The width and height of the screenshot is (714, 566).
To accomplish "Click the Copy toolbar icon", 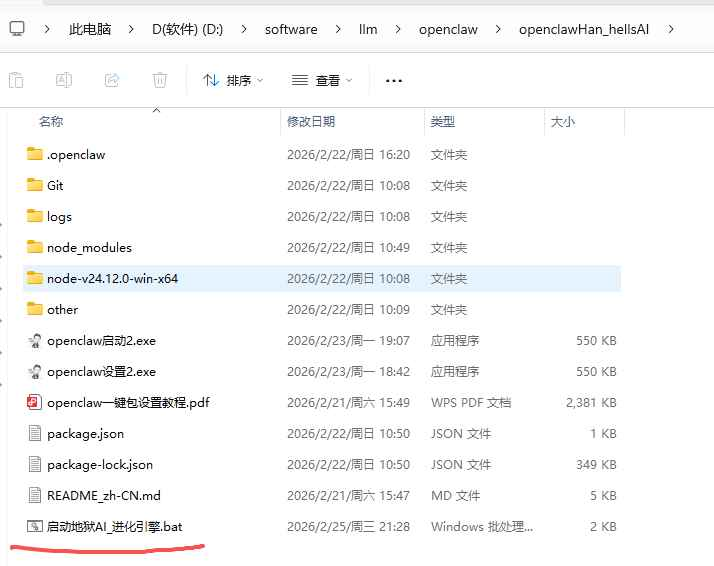I will (16, 81).
